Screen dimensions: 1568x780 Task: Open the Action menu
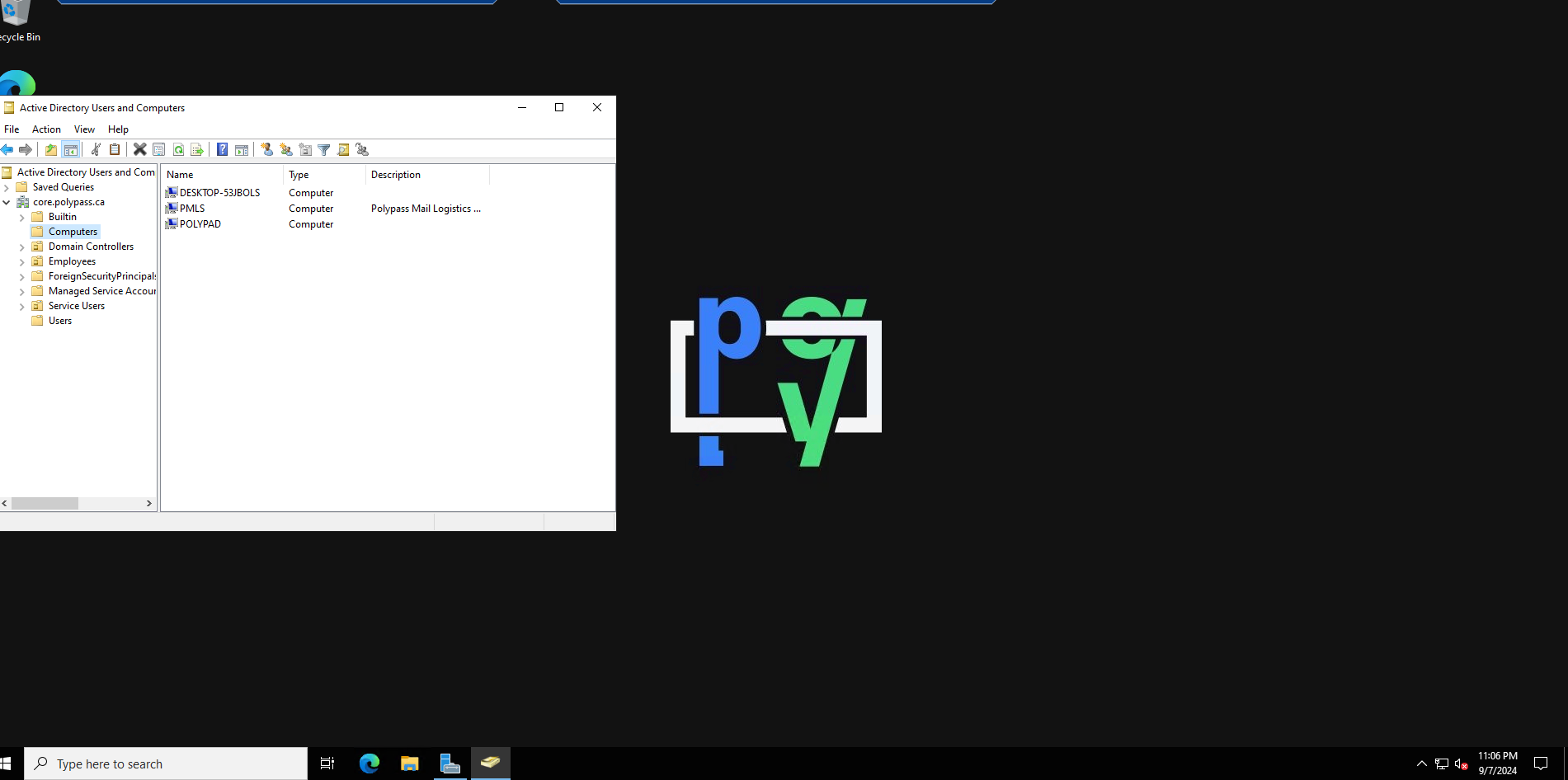click(x=46, y=129)
